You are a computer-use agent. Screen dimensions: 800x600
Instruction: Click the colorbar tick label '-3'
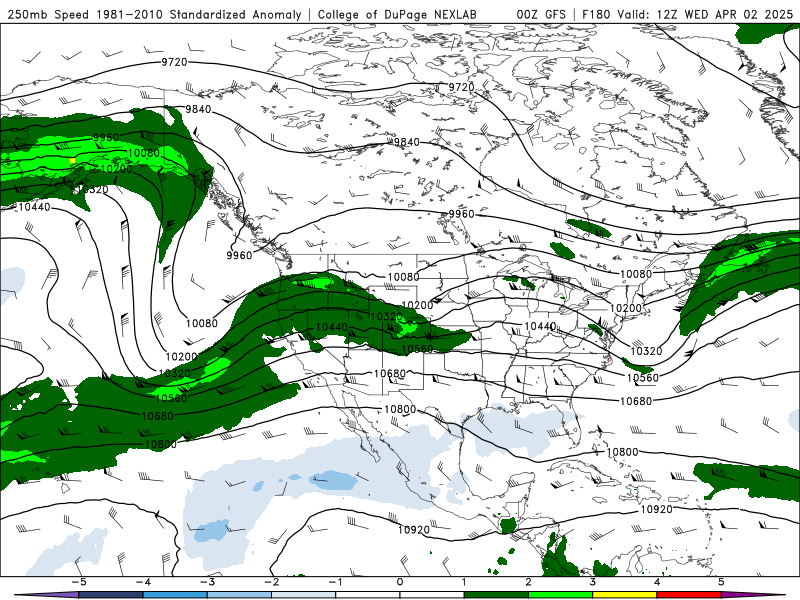point(207,582)
